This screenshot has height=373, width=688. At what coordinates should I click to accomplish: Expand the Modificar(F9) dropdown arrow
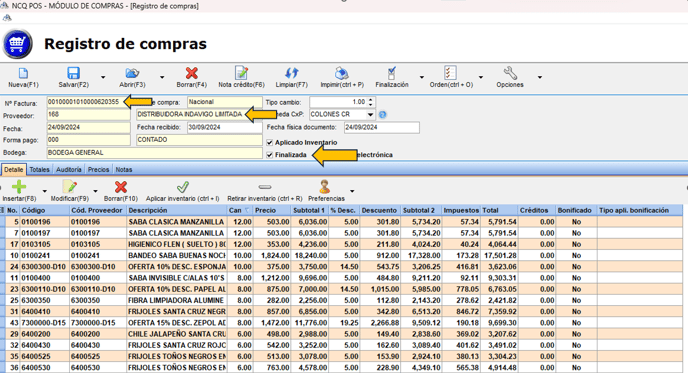[x=95, y=191]
